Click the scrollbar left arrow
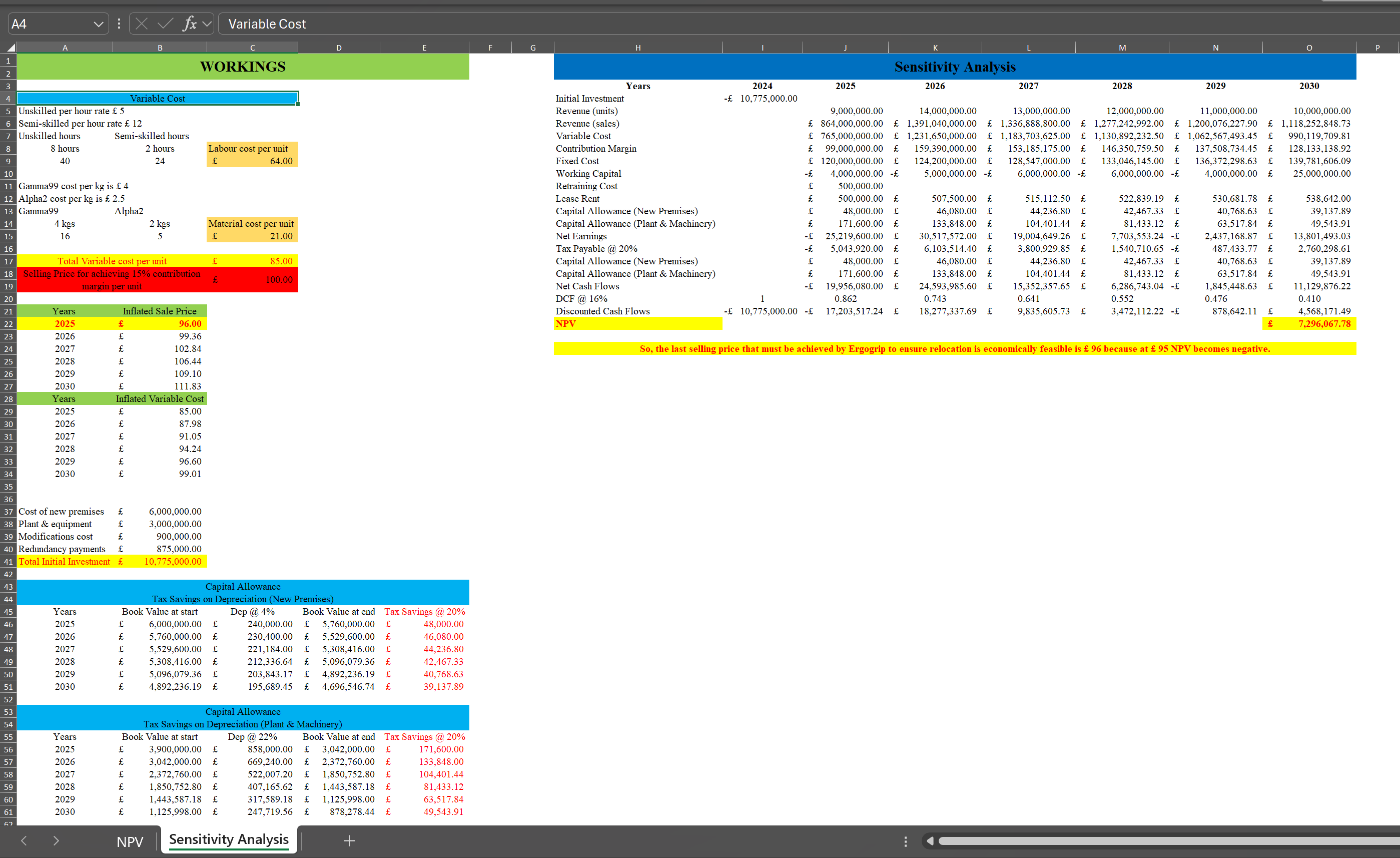 pyautogui.click(x=930, y=840)
